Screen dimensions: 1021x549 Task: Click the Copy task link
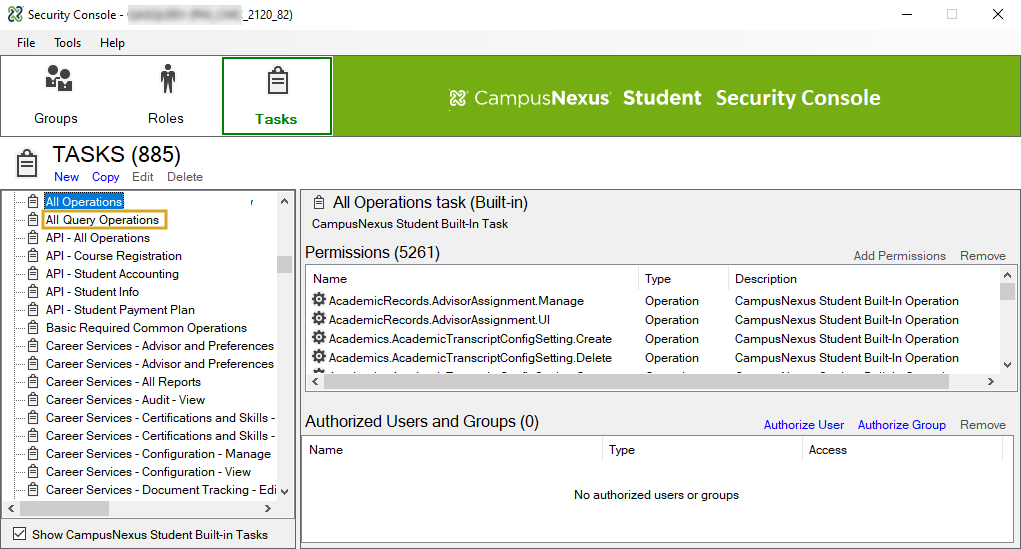click(x=106, y=177)
